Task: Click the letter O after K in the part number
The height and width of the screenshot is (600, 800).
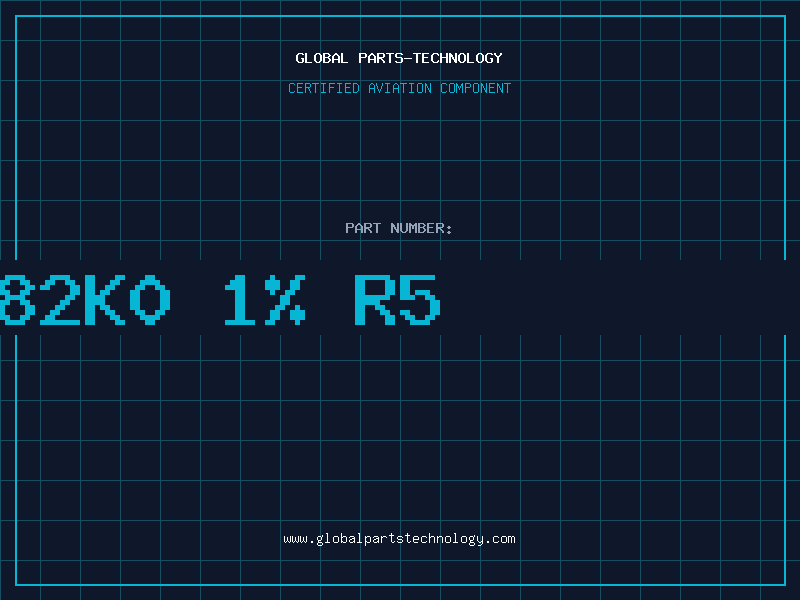Action: 150,300
